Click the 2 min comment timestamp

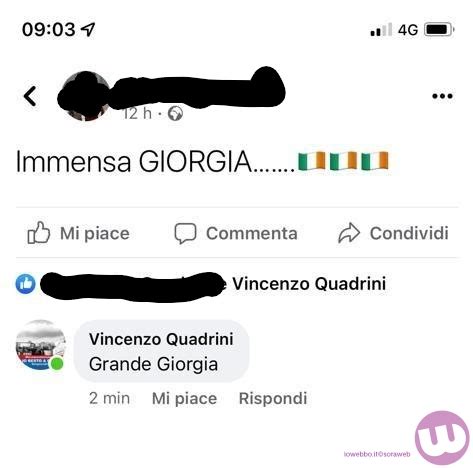[109, 398]
